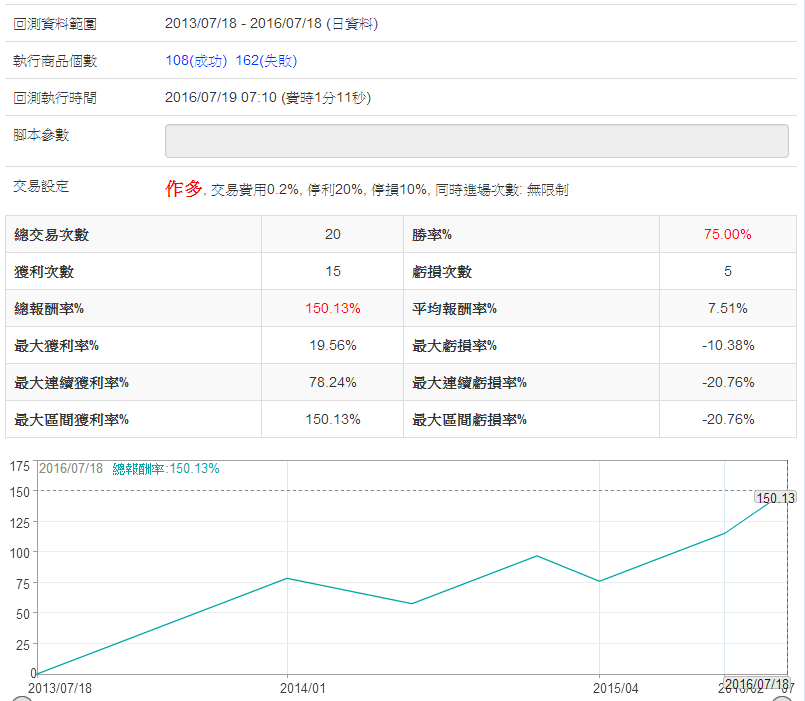Open the 108(成功) successful items link
Screen dimensions: 805x701
[196, 61]
